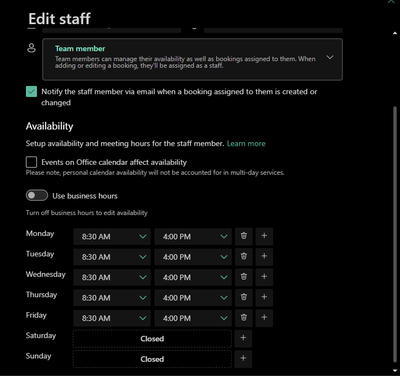This screenshot has height=376, width=400.
Task: Open Friday start time dropdown
Action: tap(112, 318)
